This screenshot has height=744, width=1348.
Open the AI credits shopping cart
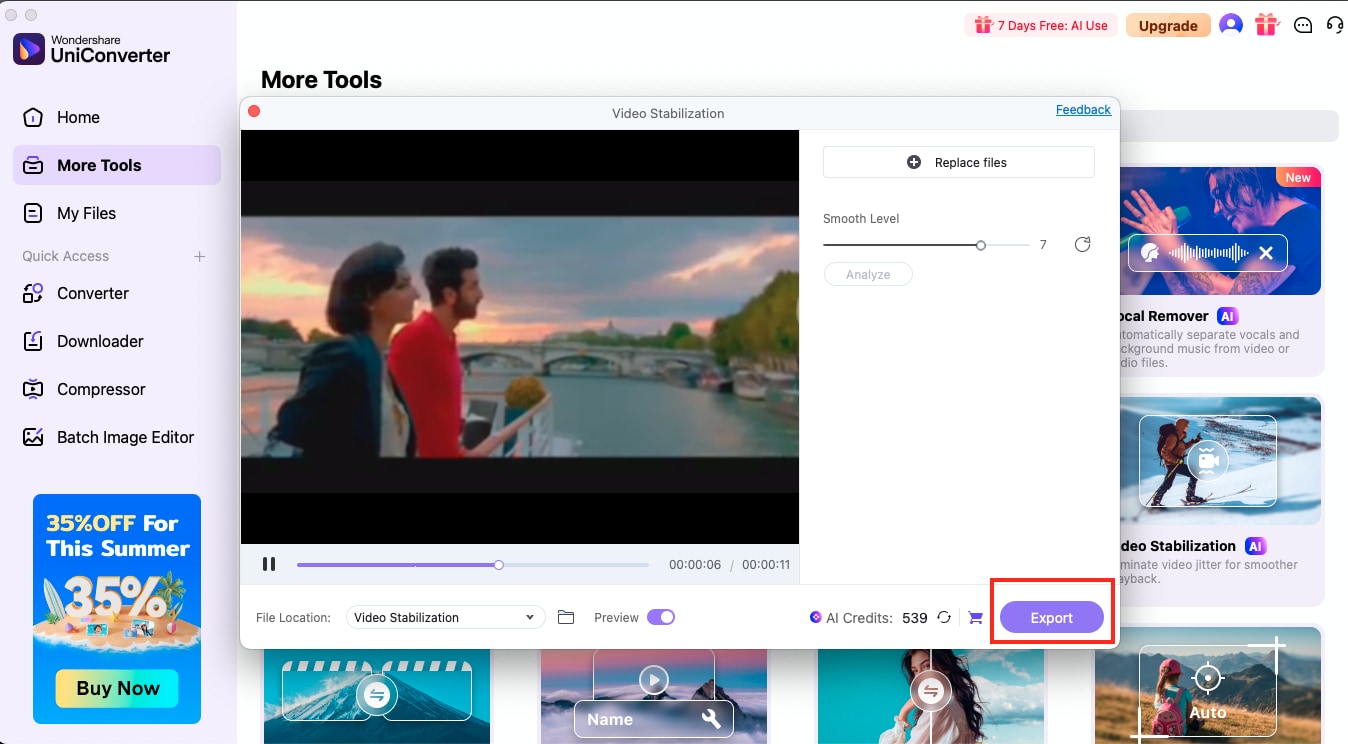click(975, 618)
